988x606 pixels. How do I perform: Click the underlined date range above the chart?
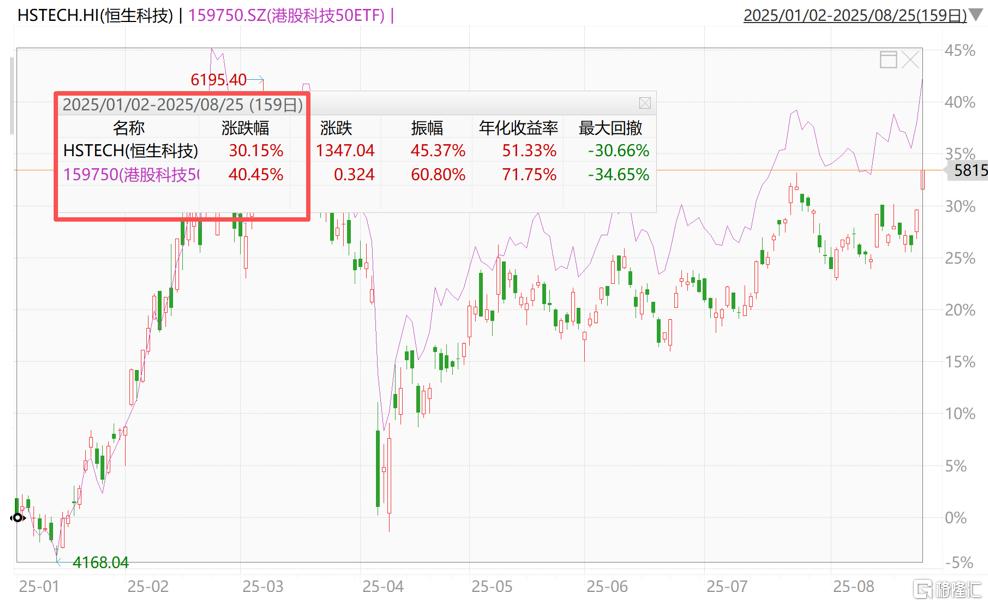coord(855,15)
